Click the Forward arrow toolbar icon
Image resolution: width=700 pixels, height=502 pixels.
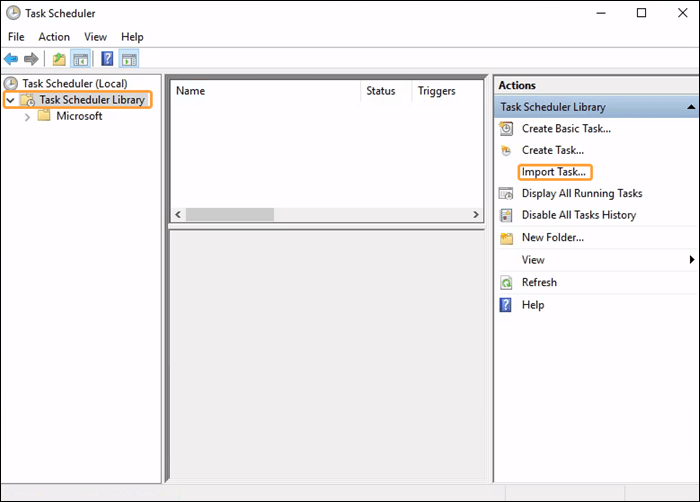pos(31,59)
